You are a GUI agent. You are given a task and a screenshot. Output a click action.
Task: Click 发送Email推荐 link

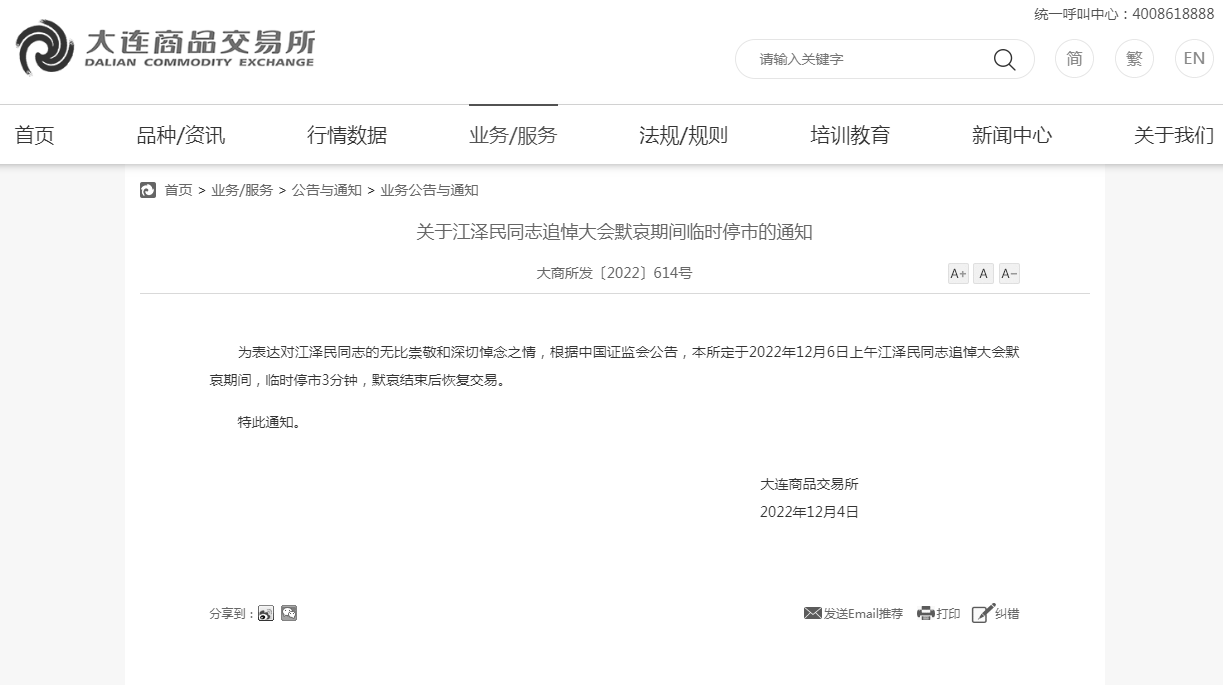(x=863, y=614)
